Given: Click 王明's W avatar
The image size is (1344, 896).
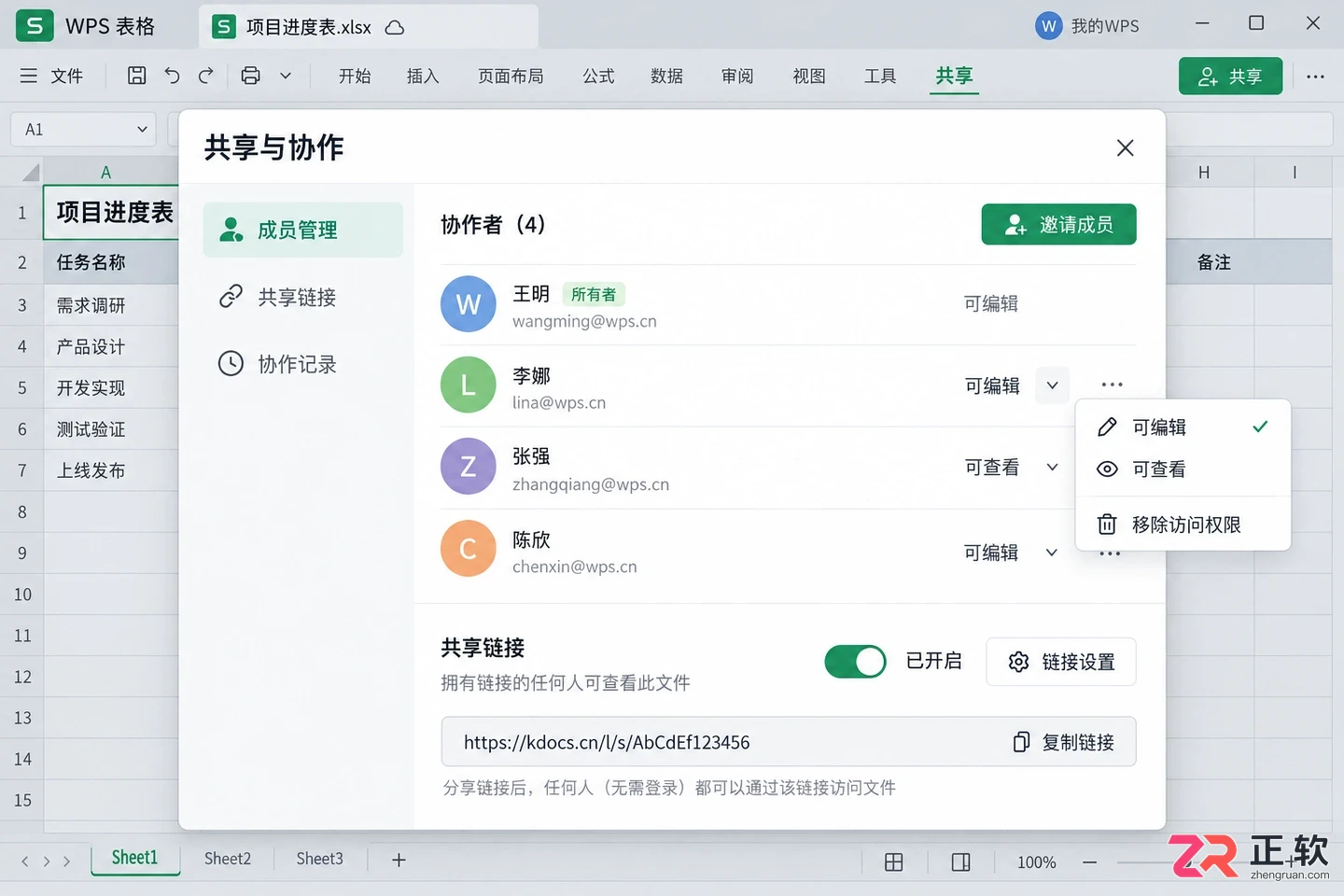Looking at the screenshot, I should (x=468, y=304).
